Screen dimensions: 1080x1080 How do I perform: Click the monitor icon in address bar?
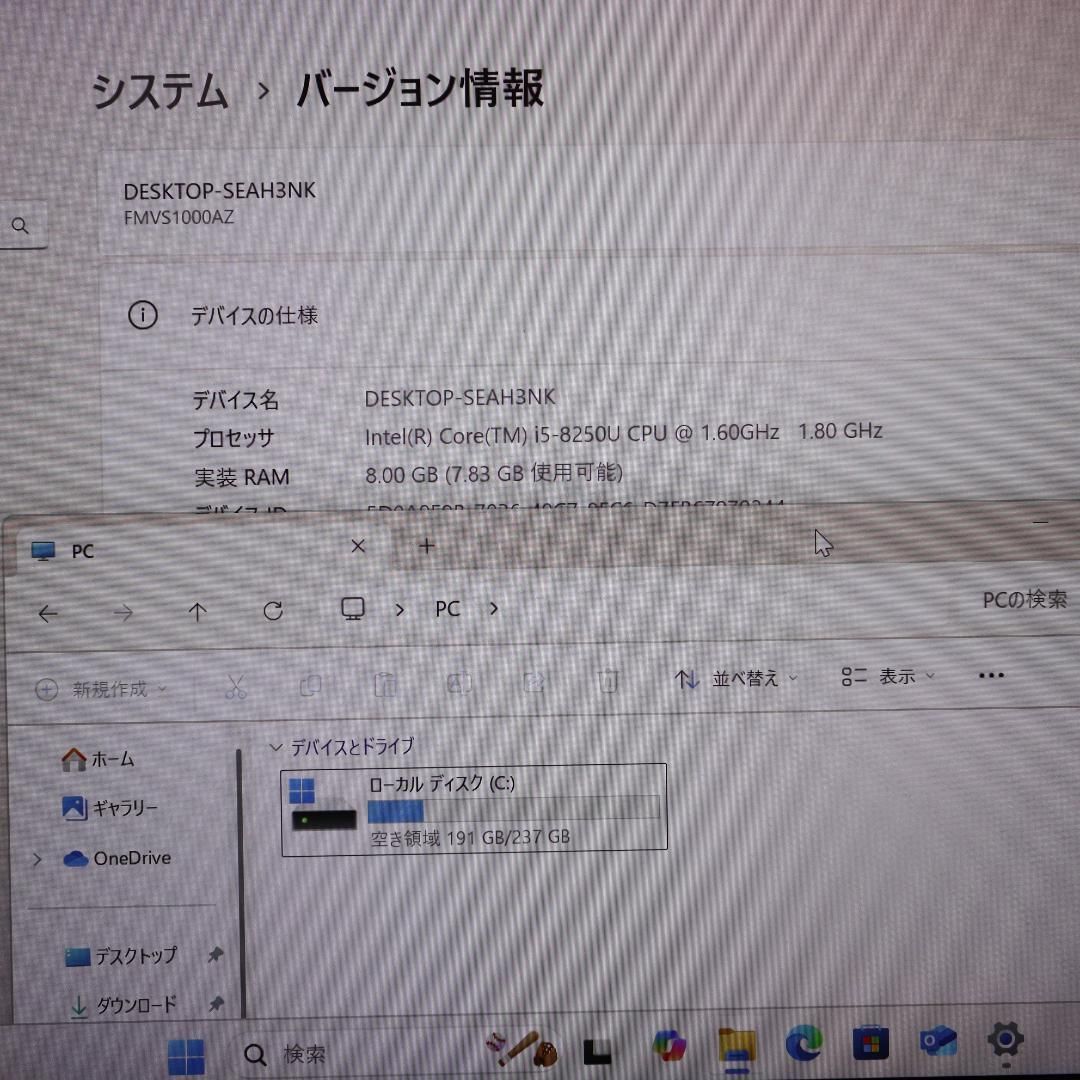pos(352,609)
